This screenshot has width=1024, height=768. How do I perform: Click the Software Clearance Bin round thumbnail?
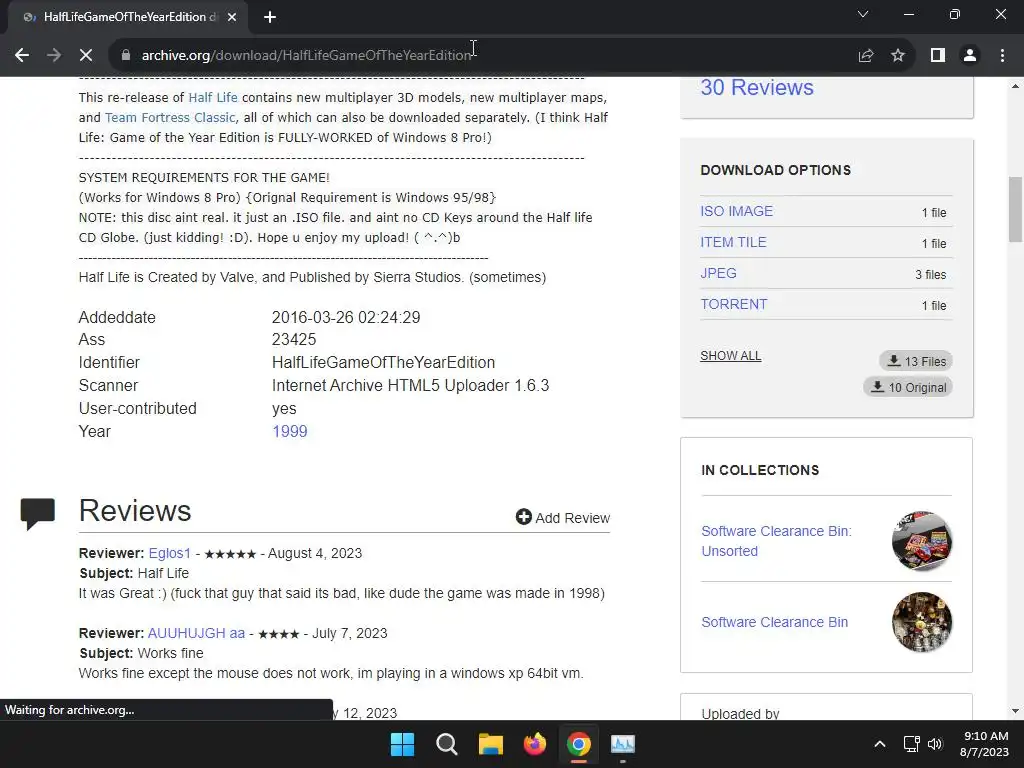921,622
